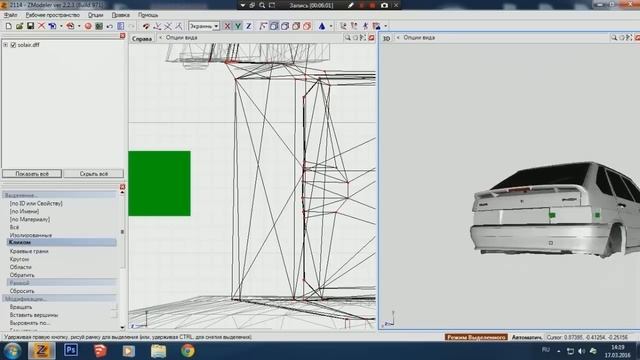Open the Файл menu

click(x=10, y=15)
